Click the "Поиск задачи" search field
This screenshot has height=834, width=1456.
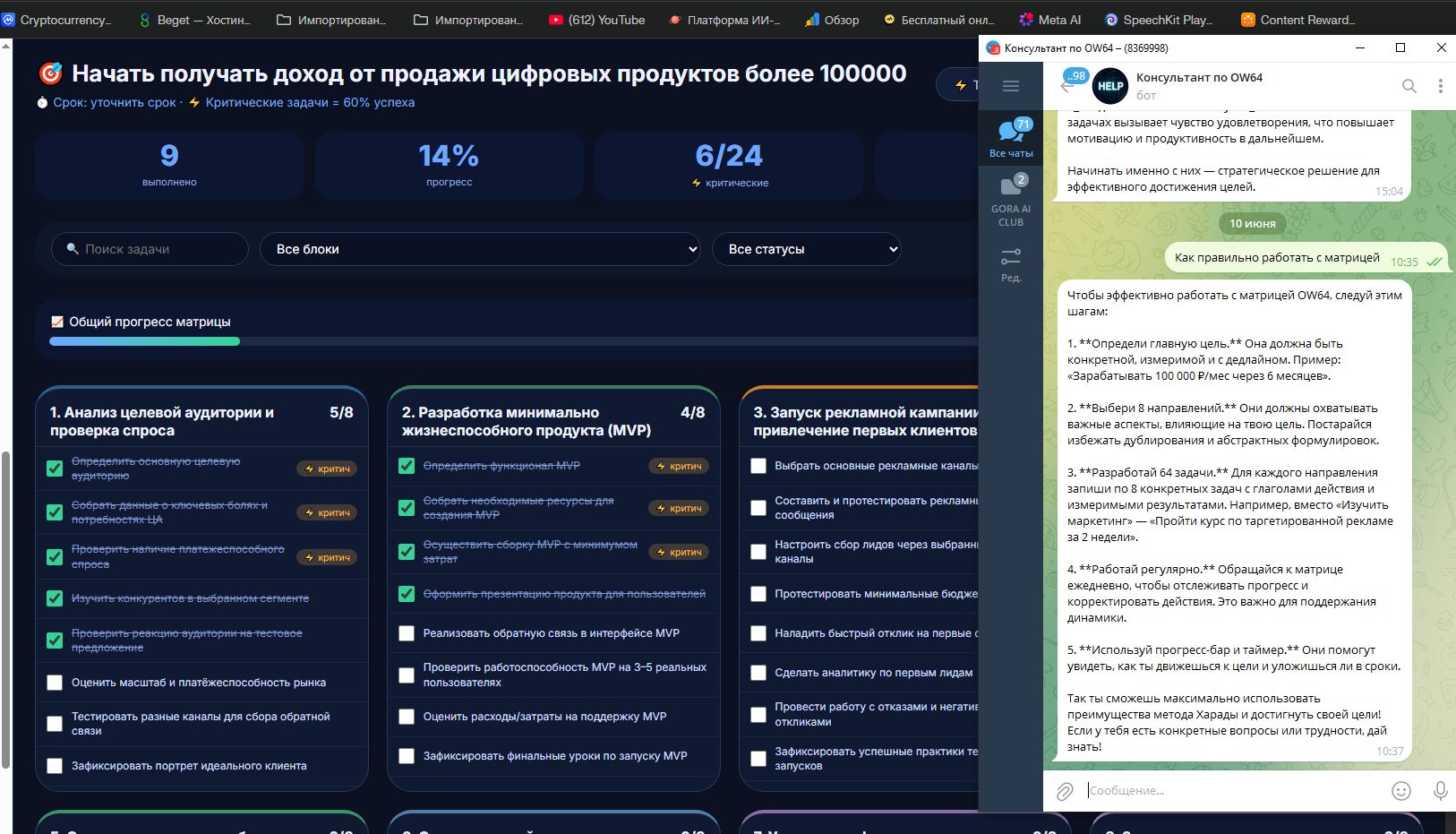tap(150, 249)
